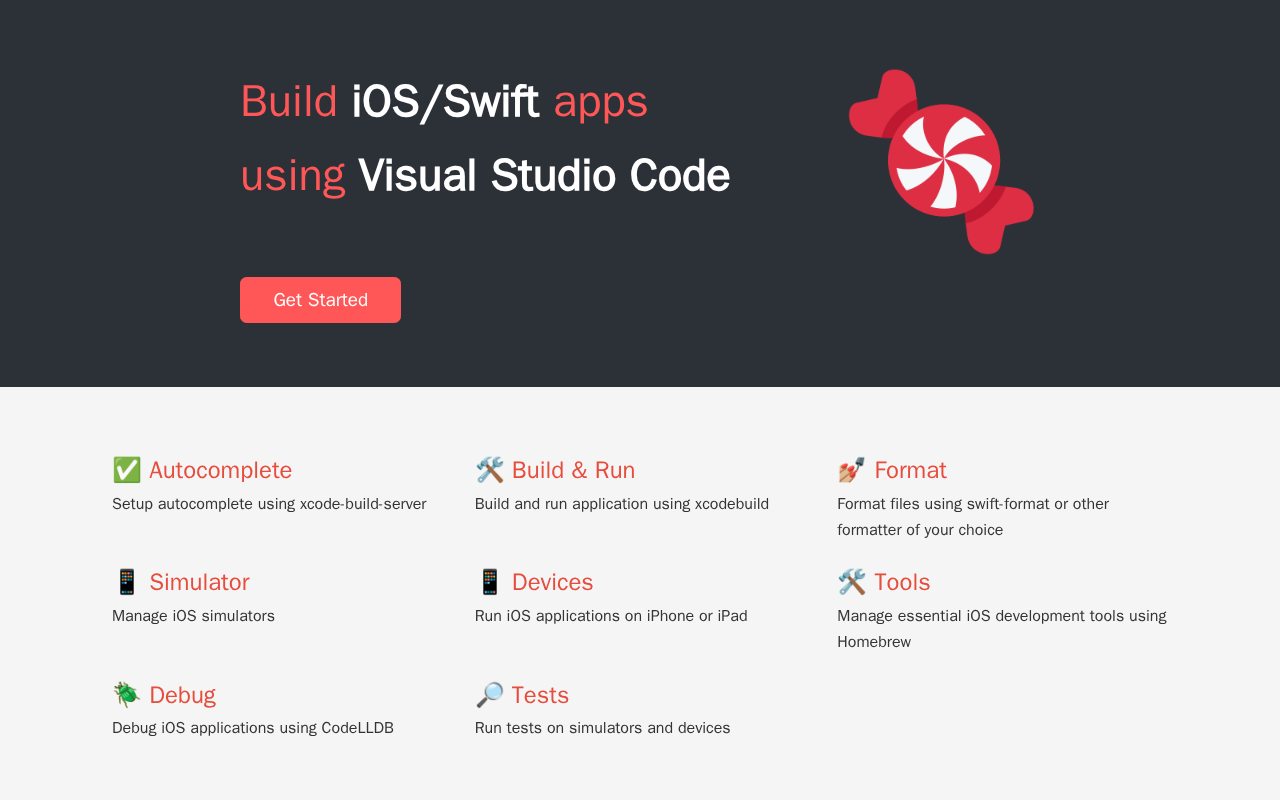Open the Tools feature heading

(x=902, y=582)
